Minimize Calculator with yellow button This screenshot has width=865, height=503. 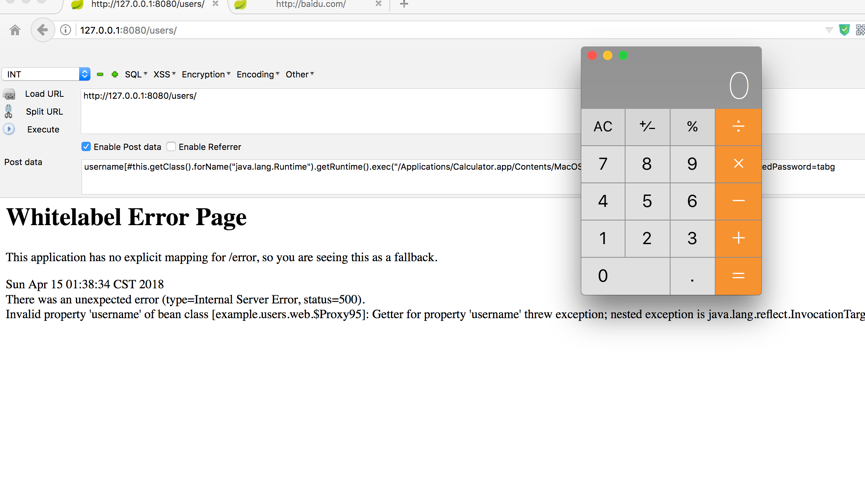point(607,55)
